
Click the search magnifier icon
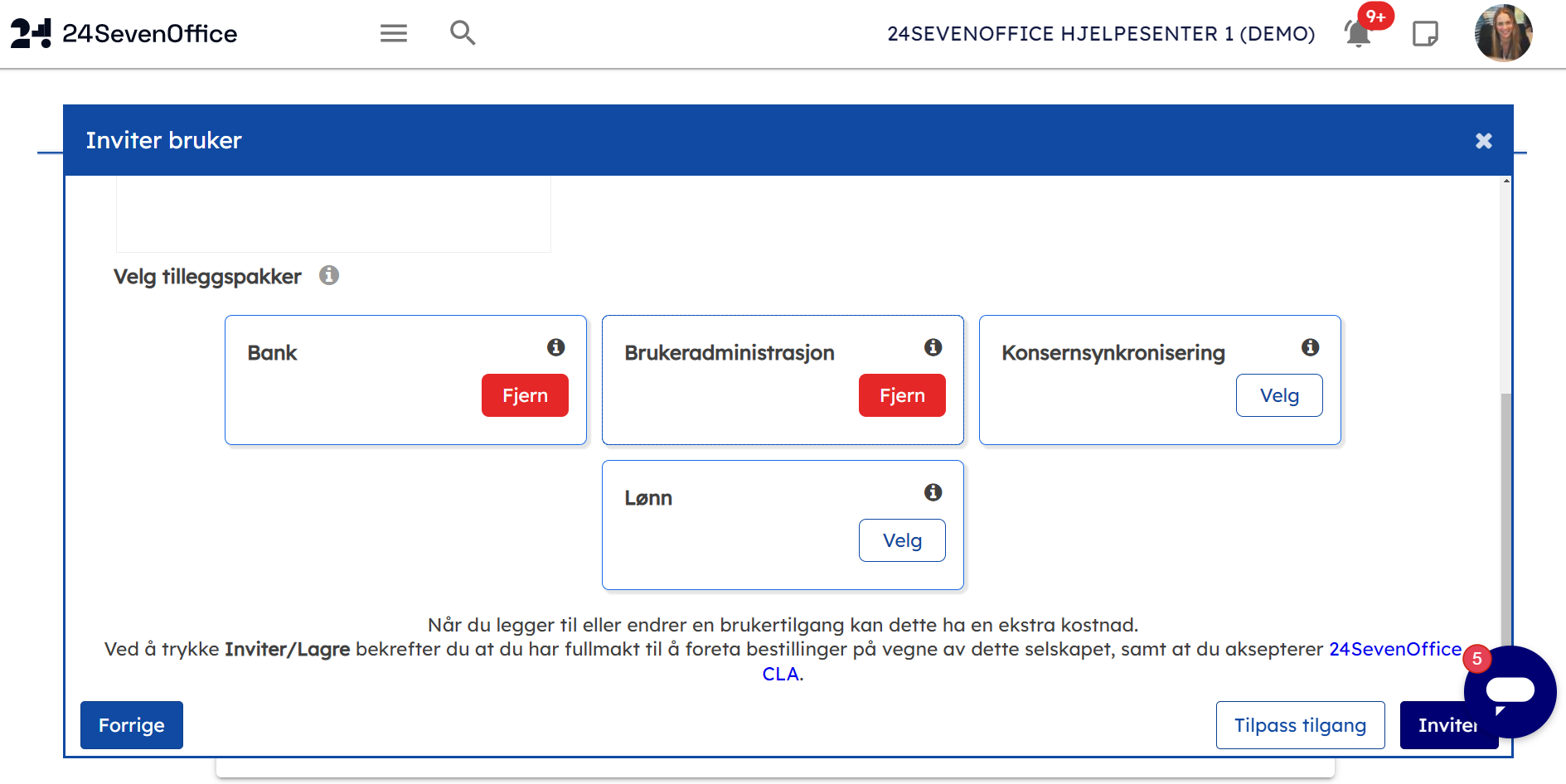tap(462, 33)
